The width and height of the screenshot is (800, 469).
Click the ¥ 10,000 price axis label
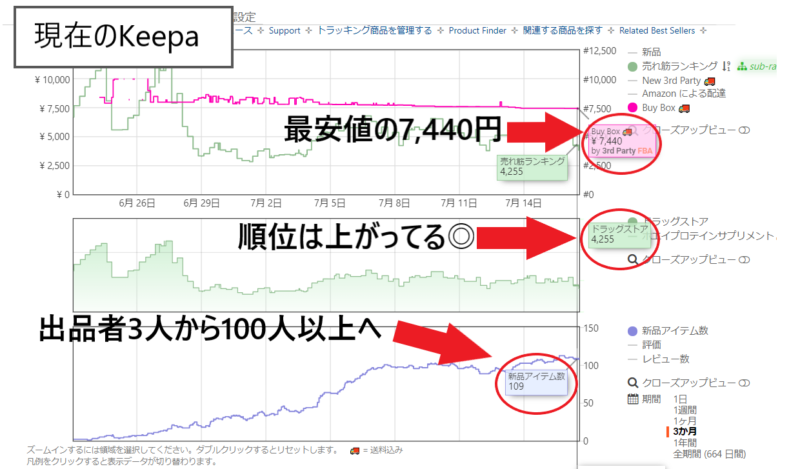pyautogui.click(x=52, y=80)
